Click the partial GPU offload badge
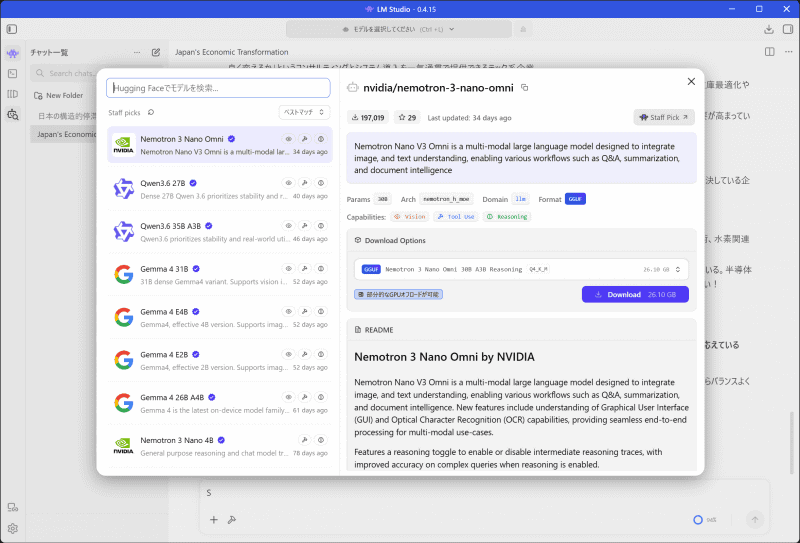800x543 pixels. [x=398, y=294]
